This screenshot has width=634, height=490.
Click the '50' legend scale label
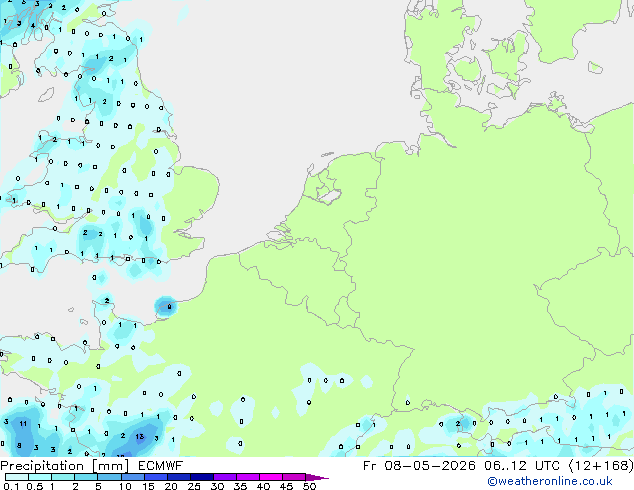click(309, 486)
